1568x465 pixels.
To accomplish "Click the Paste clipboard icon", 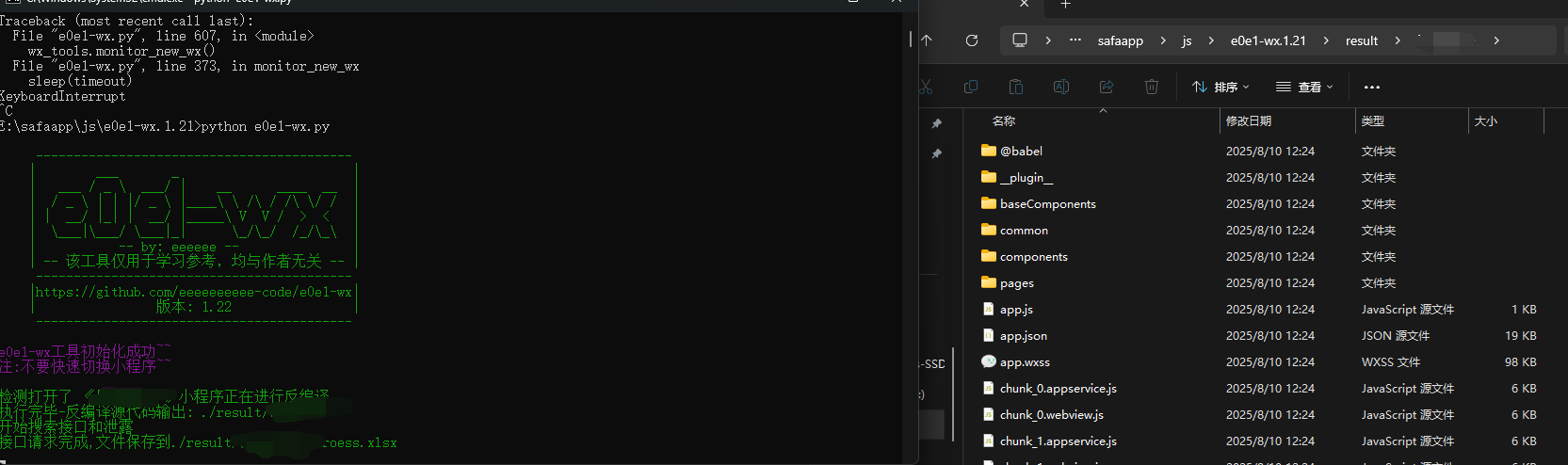I will pyautogui.click(x=1016, y=87).
